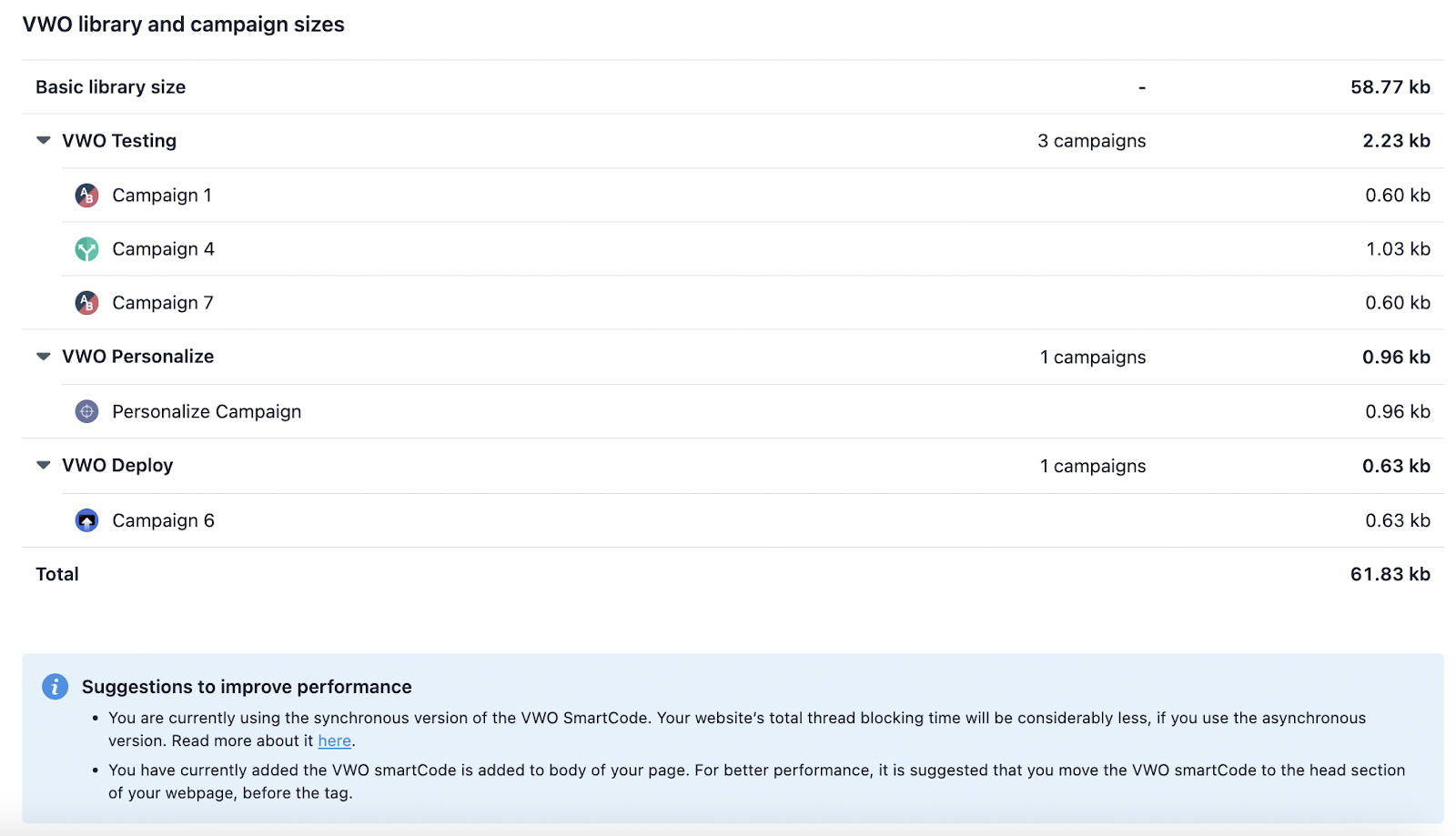Collapse the VWO Personalize section arrow
1456x836 pixels.
43,357
